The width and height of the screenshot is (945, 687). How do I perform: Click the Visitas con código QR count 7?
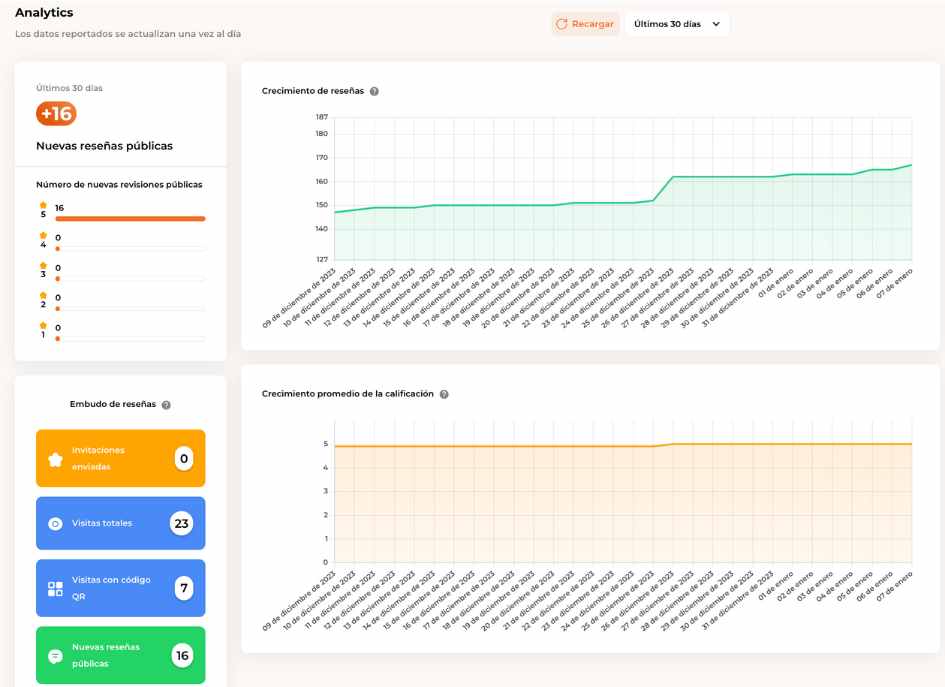[x=183, y=589]
